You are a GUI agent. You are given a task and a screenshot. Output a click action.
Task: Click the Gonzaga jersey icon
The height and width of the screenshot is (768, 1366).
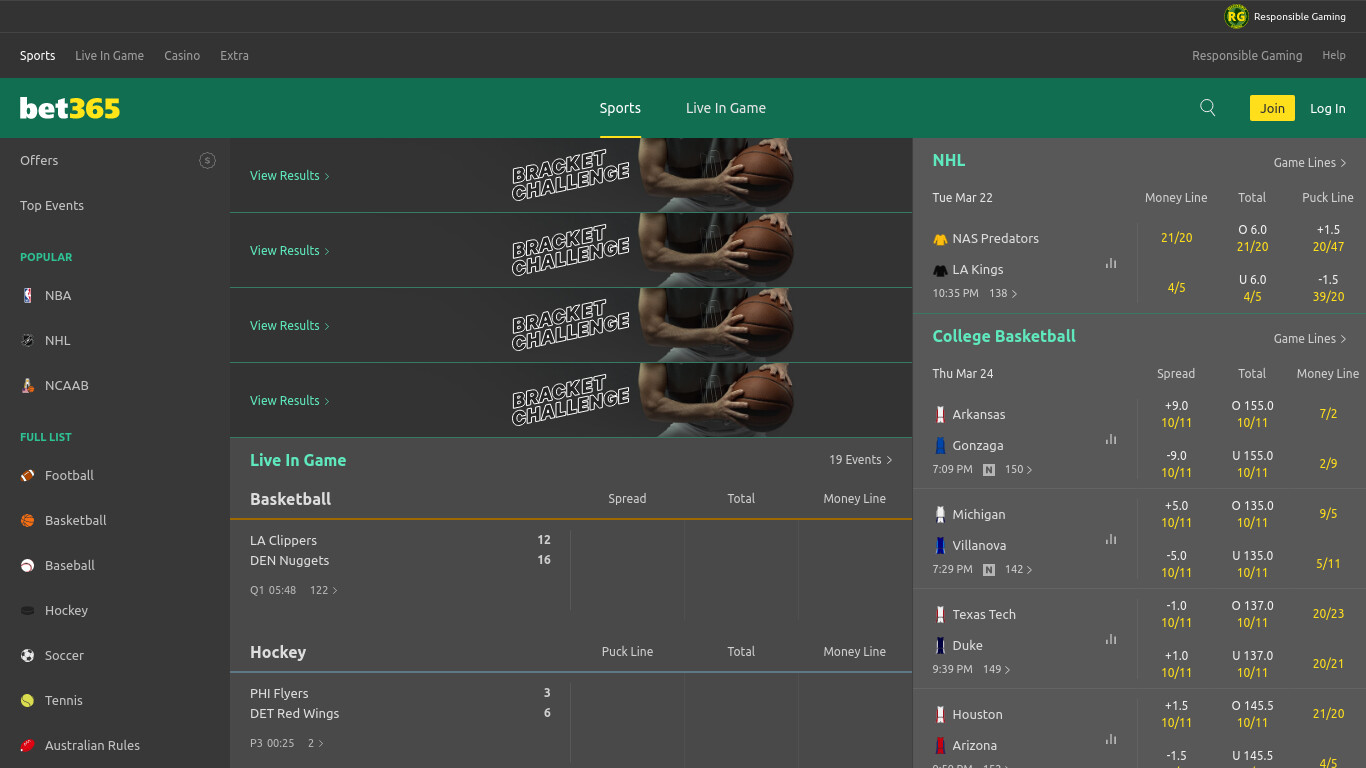940,445
